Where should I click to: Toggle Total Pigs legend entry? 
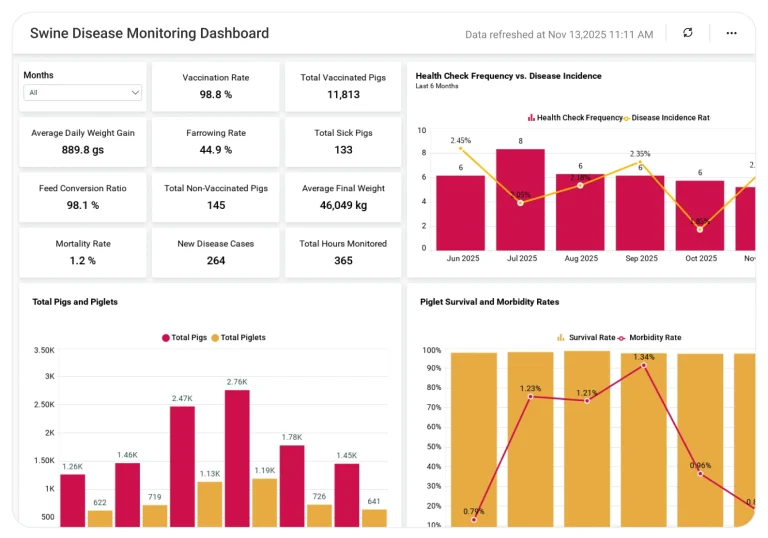[x=185, y=338]
